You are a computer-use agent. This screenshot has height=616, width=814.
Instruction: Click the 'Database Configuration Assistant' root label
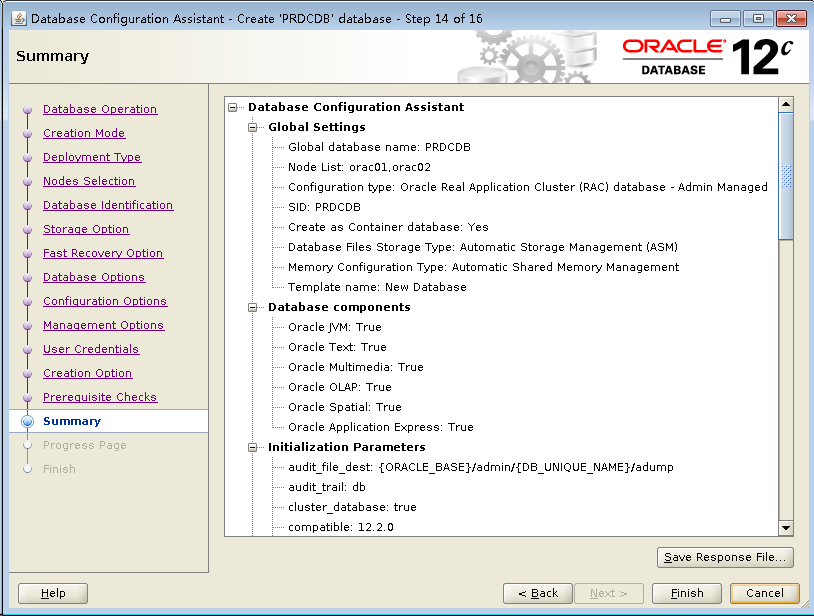click(x=356, y=107)
